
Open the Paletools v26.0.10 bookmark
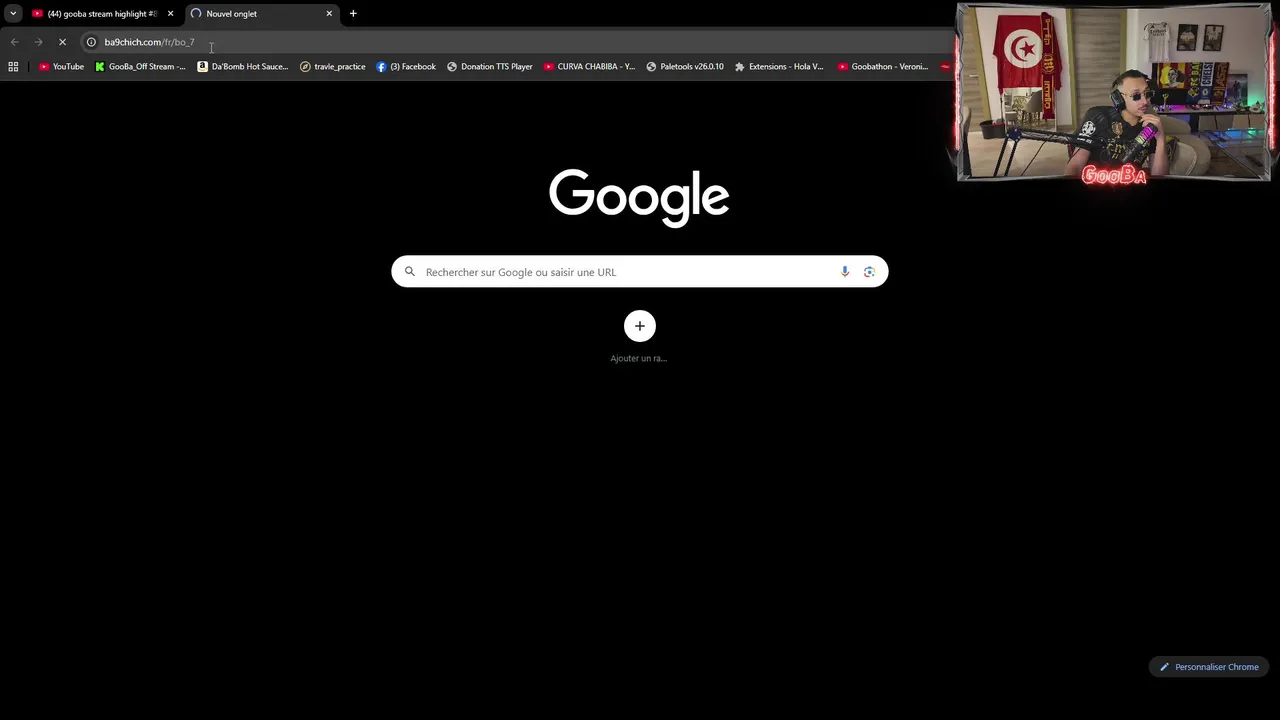685,67
